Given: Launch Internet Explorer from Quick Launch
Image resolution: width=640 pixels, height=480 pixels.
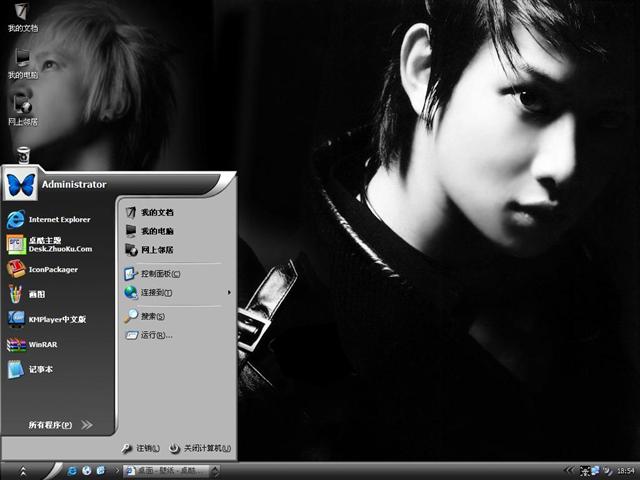Looking at the screenshot, I should (72, 471).
